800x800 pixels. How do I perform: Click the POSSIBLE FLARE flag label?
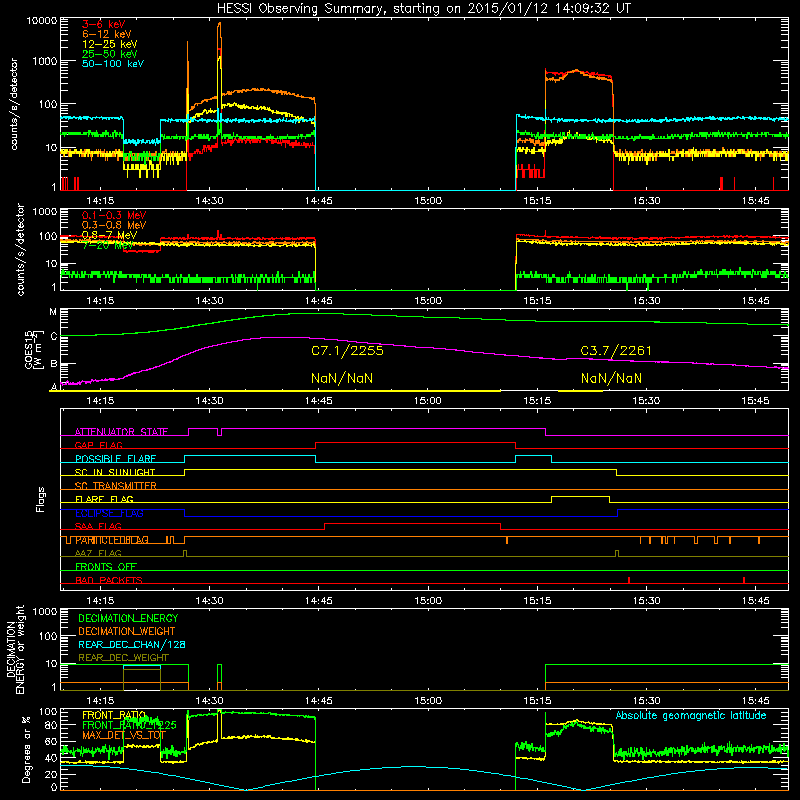pos(115,459)
